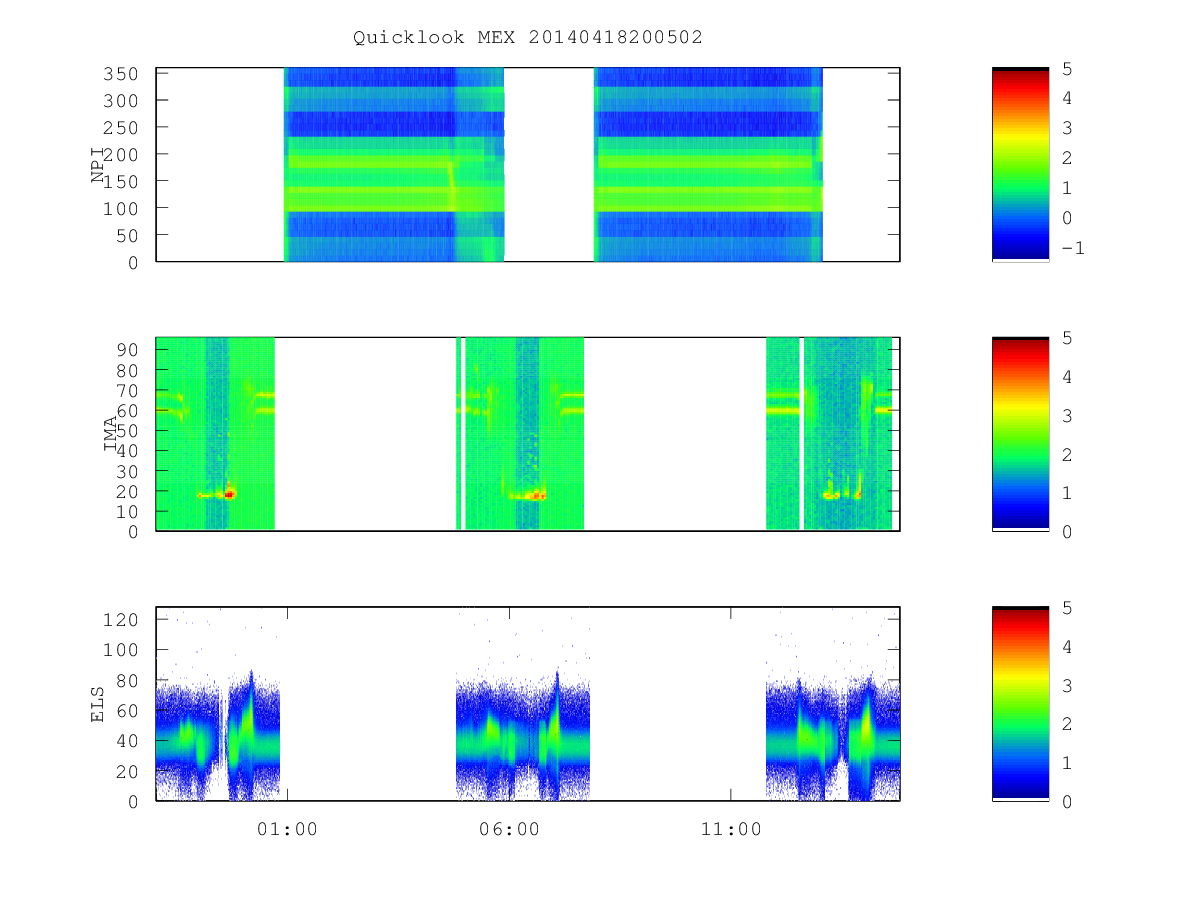
Task: Click the IMA panel colorbar
Action: 1020,434
